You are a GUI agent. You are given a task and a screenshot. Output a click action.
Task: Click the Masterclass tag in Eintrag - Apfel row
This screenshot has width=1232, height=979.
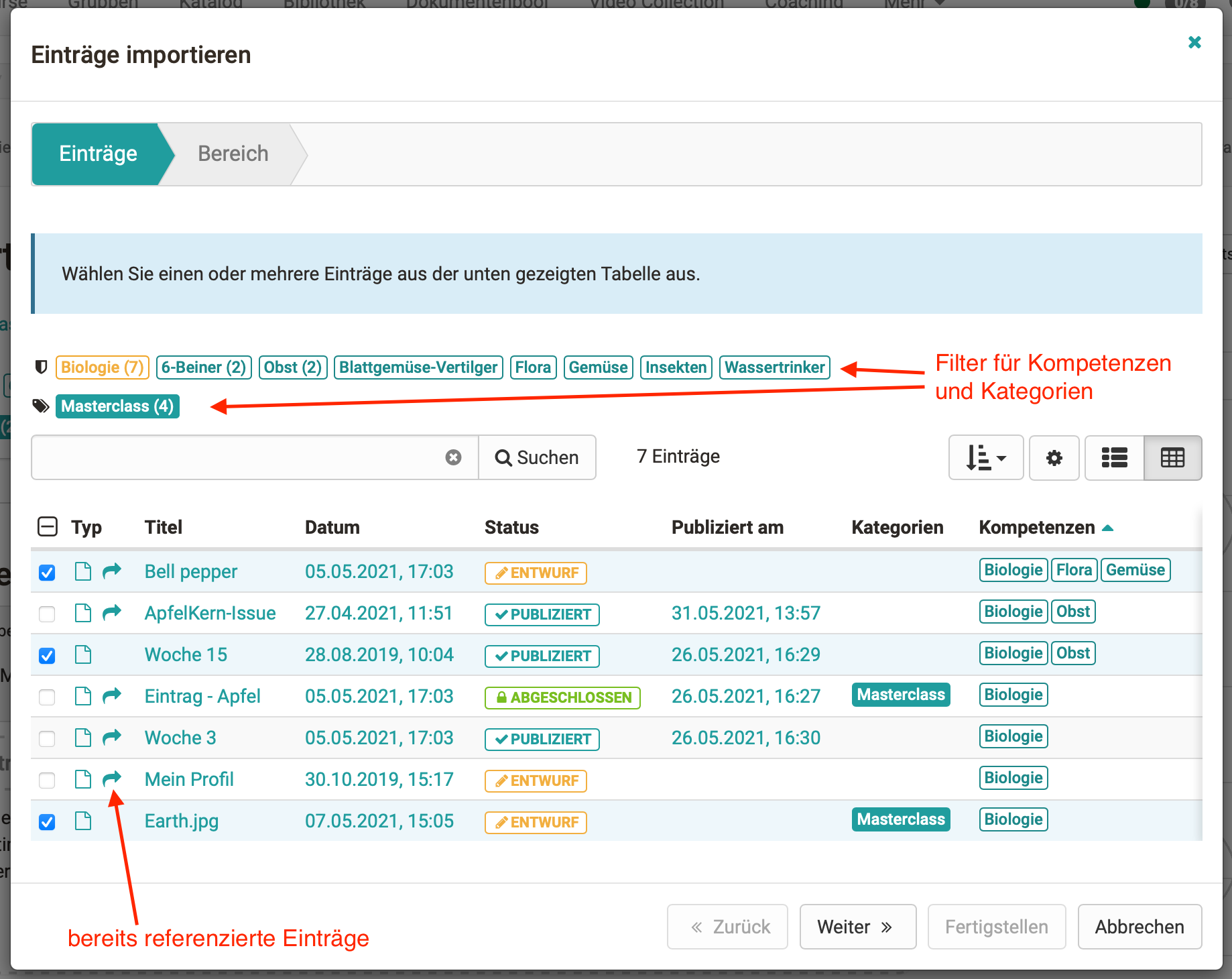click(901, 695)
